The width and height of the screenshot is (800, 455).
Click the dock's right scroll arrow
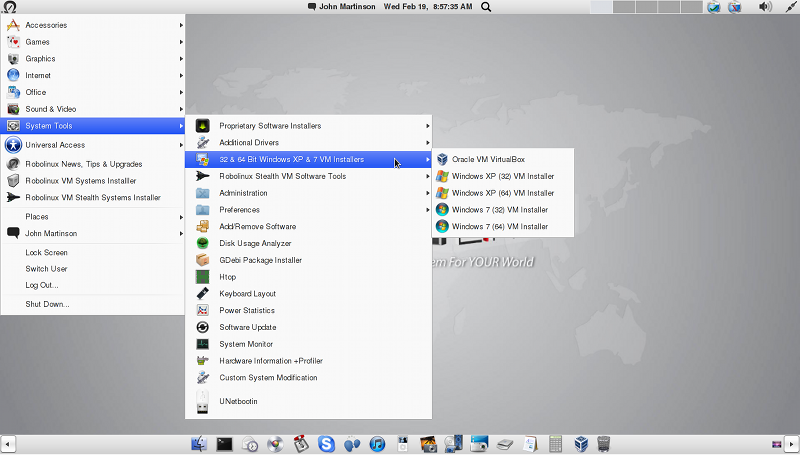pyautogui.click(x=792, y=444)
